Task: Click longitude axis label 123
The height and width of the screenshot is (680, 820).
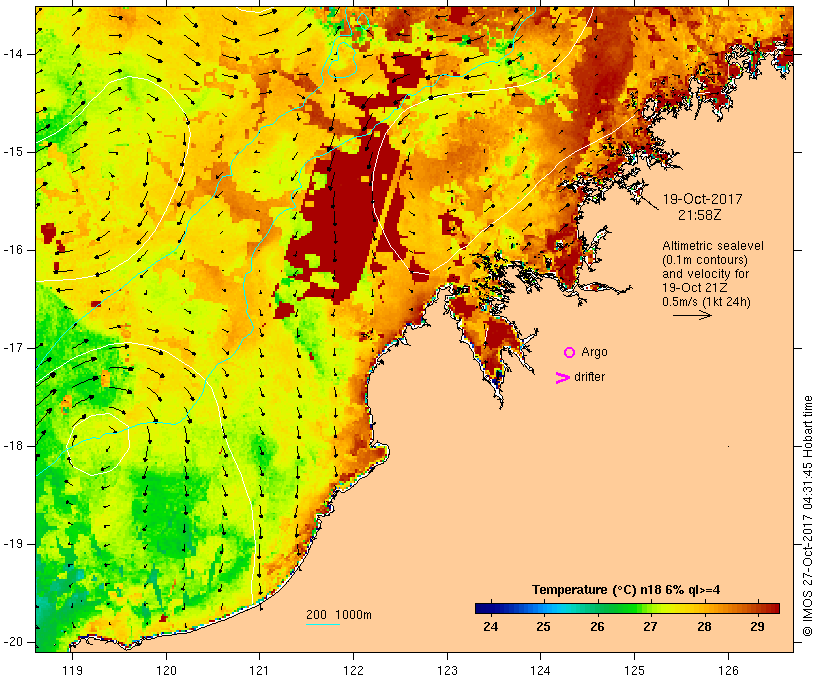Action: tap(447, 671)
